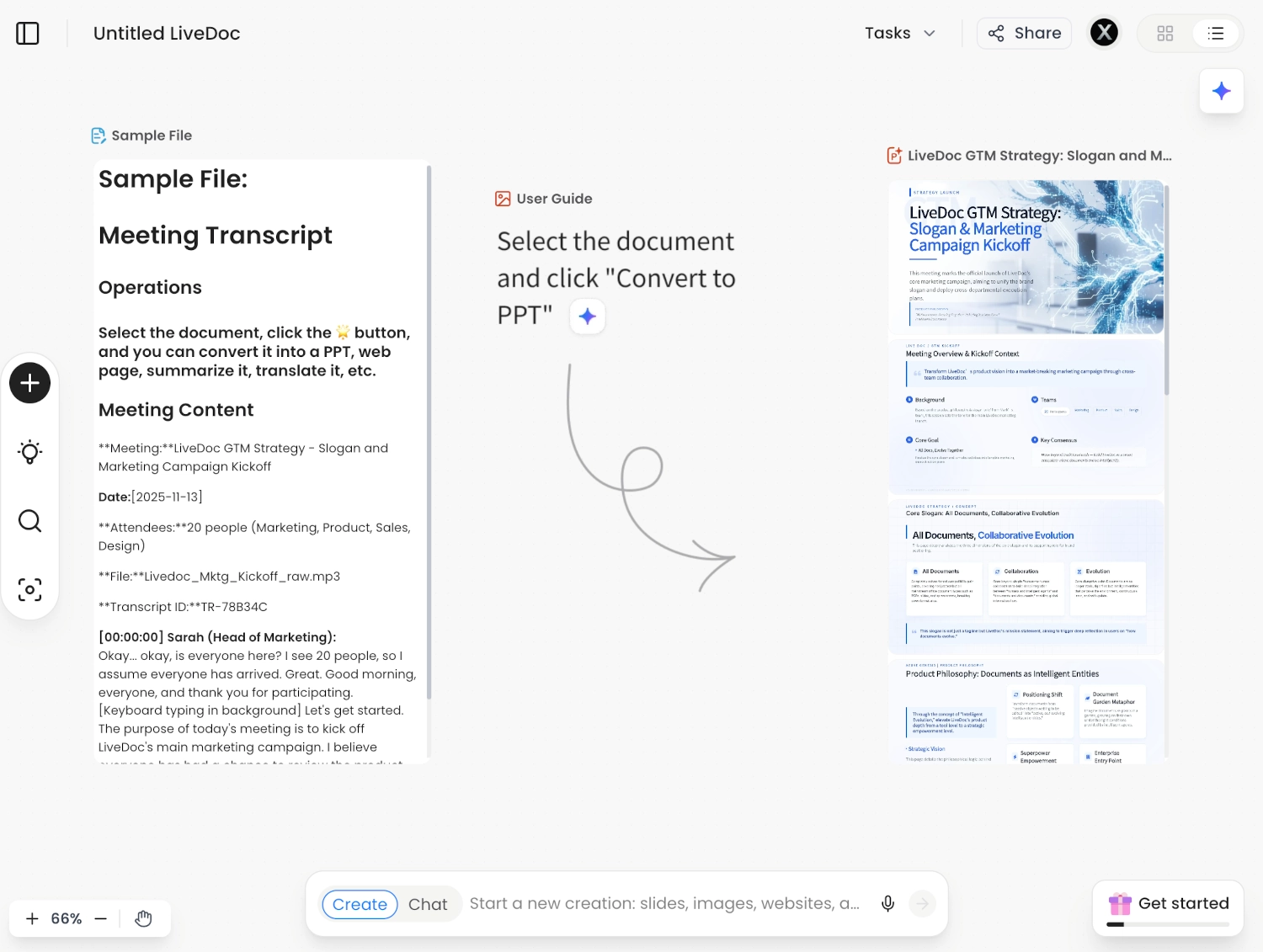Select the focus capture frame tool
This screenshot has height=952, width=1263.
point(30,589)
